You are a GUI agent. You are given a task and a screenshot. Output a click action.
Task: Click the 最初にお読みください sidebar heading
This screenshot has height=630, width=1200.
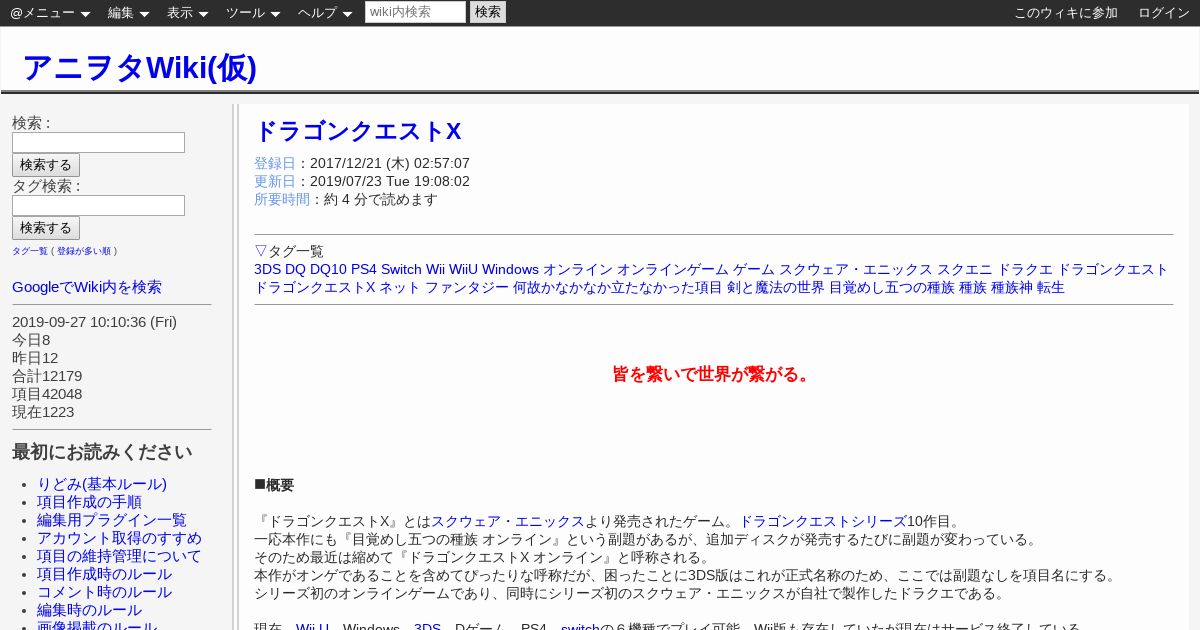(x=102, y=452)
